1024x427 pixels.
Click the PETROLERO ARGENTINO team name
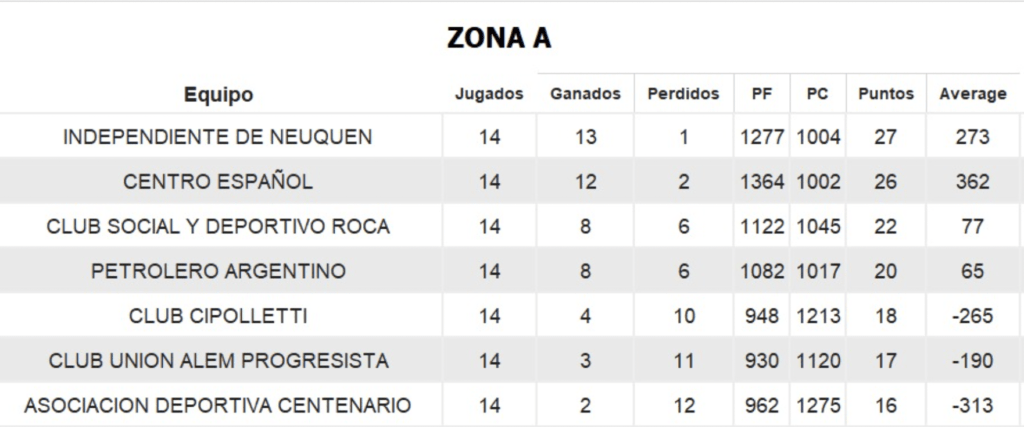point(218,271)
